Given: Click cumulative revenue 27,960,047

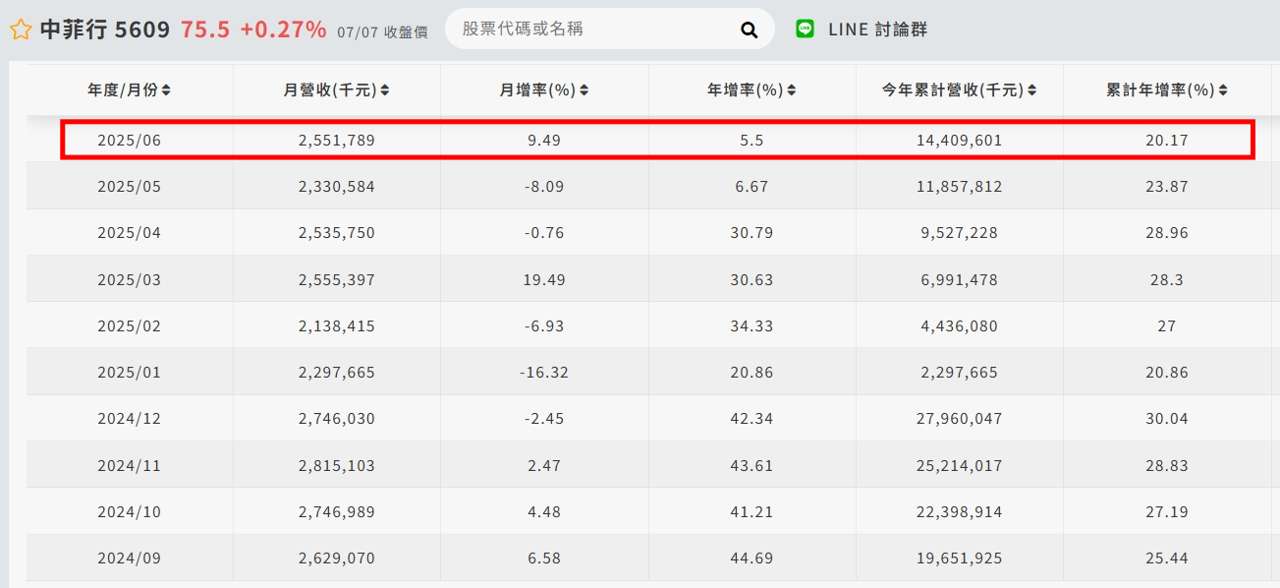Looking at the screenshot, I should [959, 419].
